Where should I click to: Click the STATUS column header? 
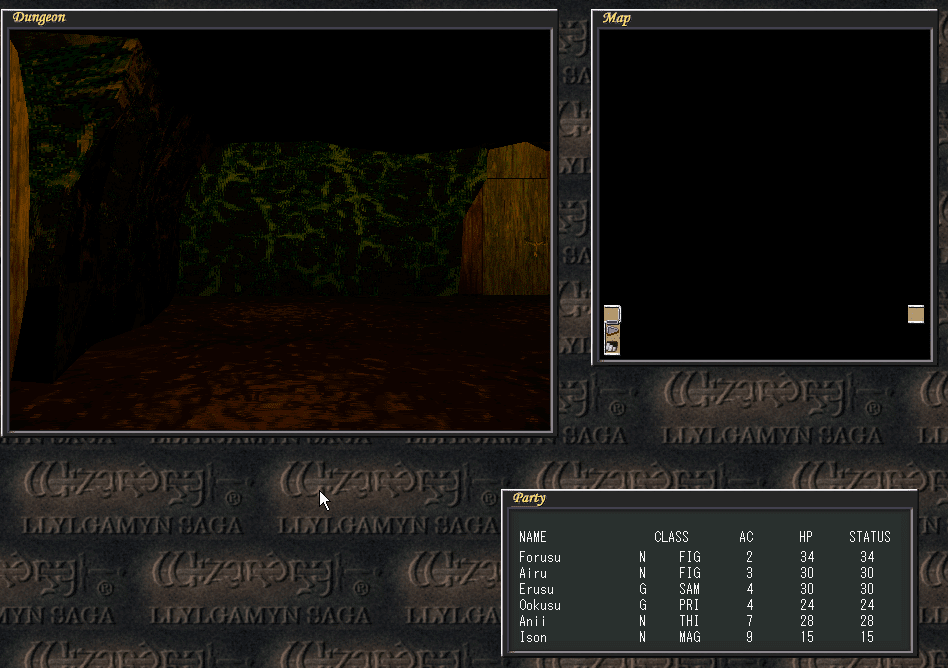[x=869, y=537]
